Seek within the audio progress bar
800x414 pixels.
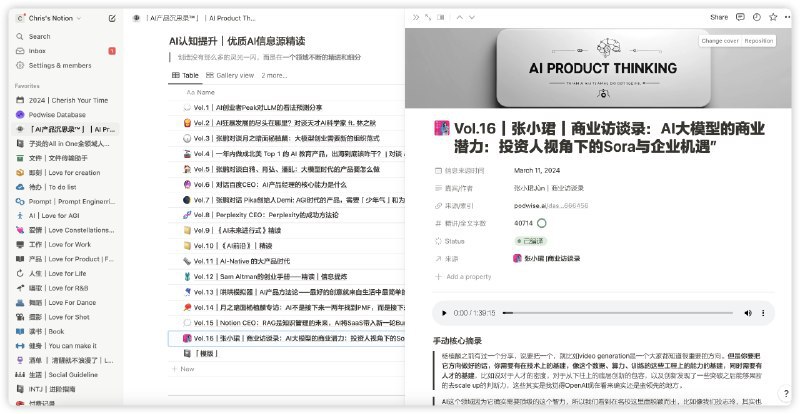(x=617, y=313)
